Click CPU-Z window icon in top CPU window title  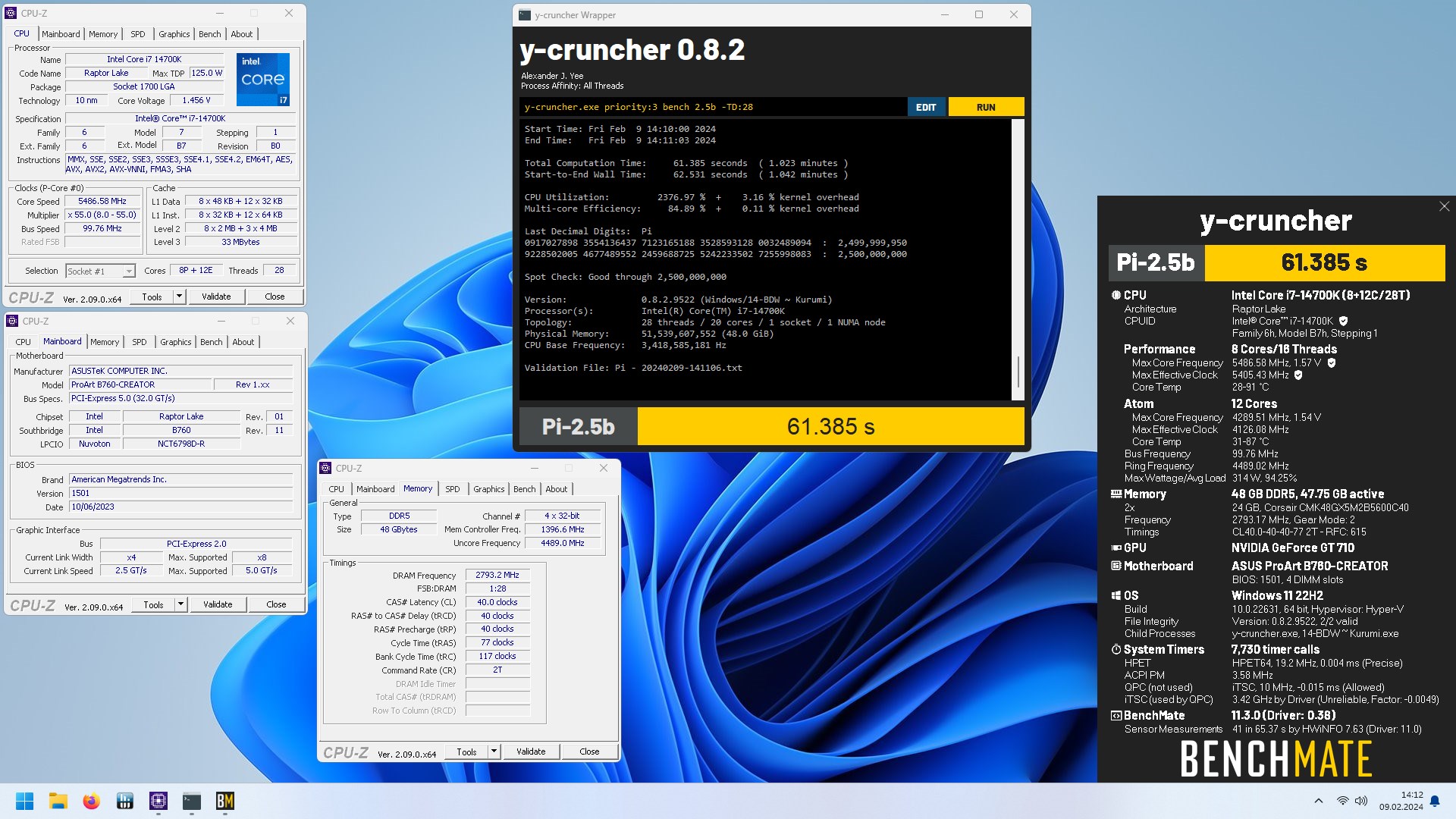(x=11, y=13)
